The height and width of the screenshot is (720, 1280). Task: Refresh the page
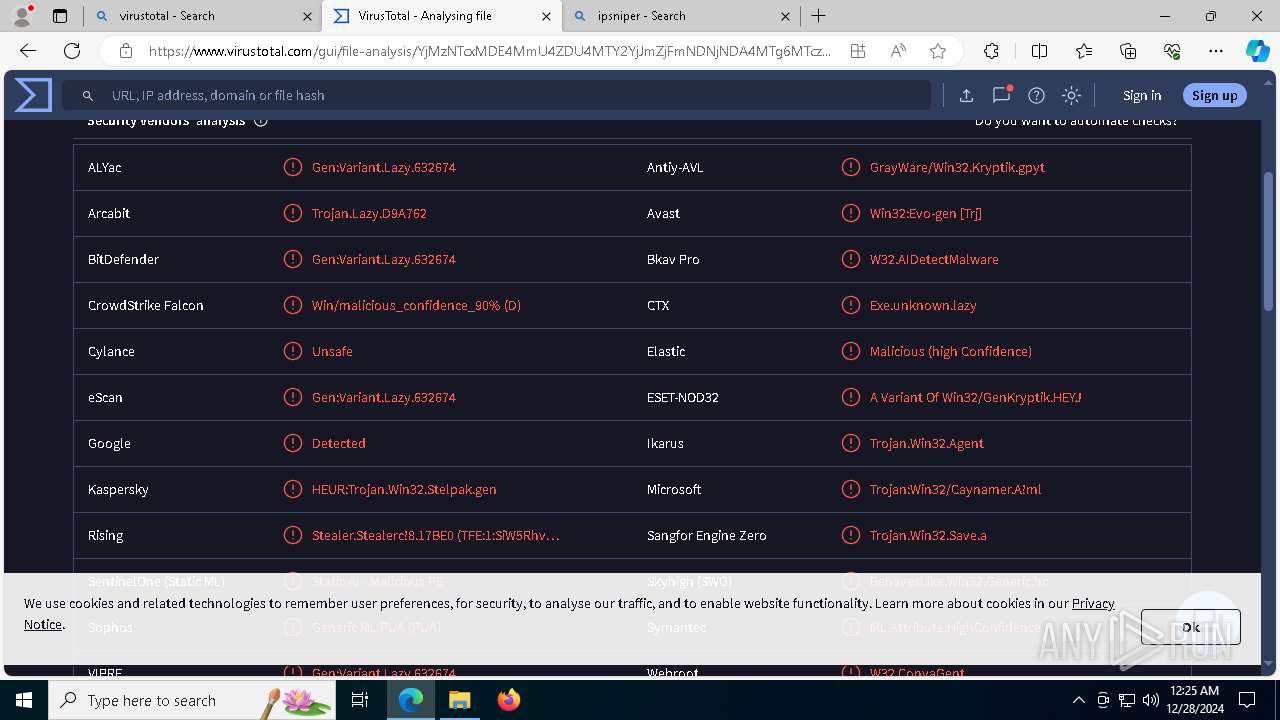click(x=72, y=51)
